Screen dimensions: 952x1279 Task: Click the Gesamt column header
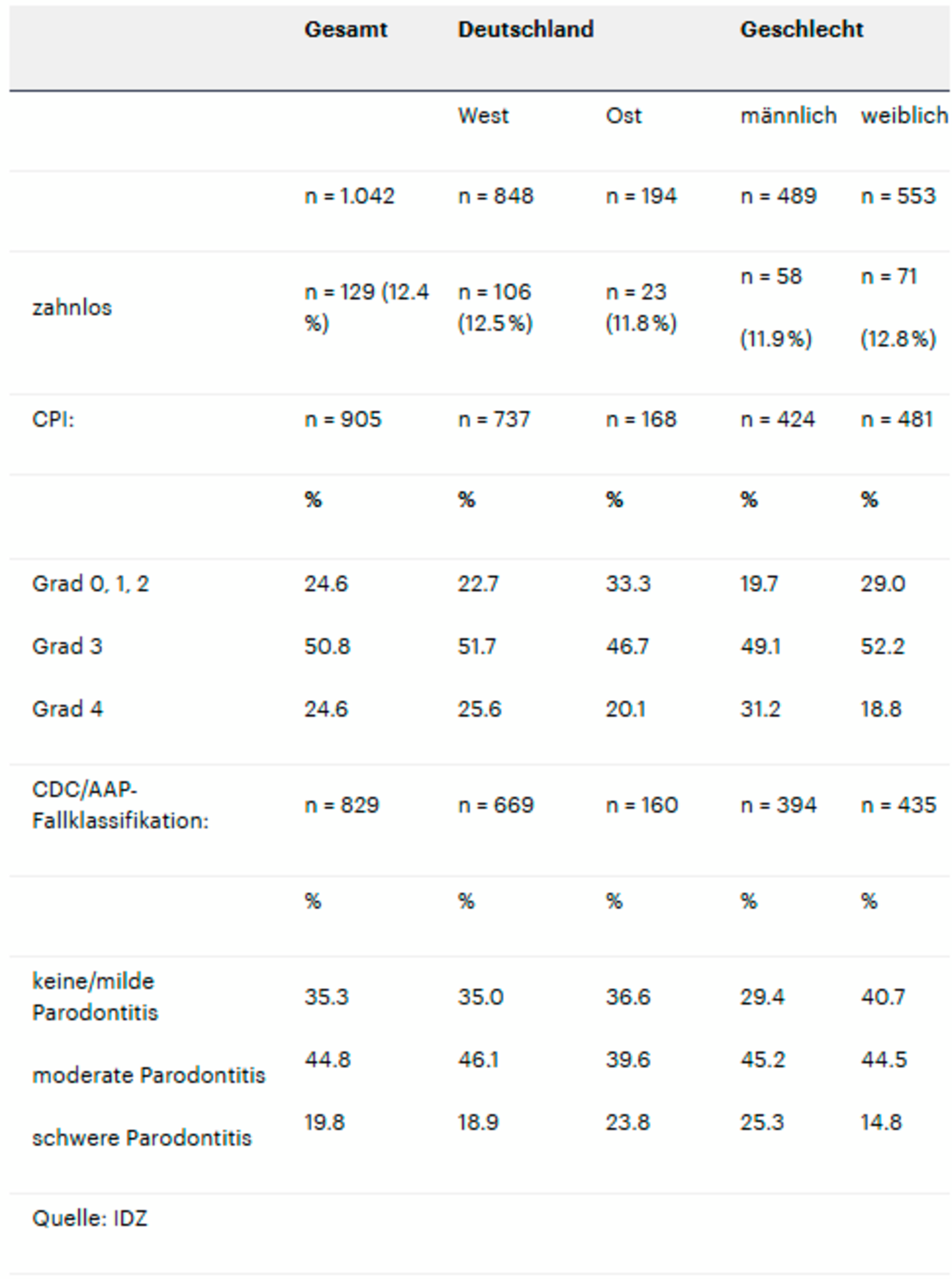(x=346, y=30)
